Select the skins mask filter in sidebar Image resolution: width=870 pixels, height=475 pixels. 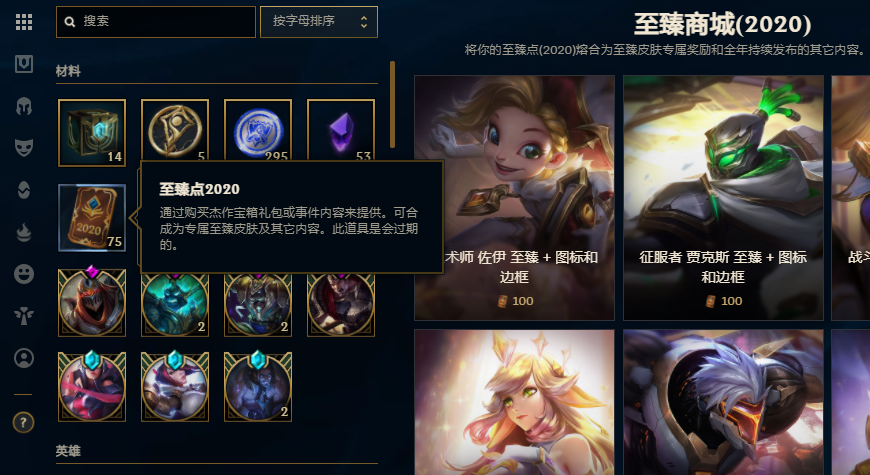tap(24, 148)
